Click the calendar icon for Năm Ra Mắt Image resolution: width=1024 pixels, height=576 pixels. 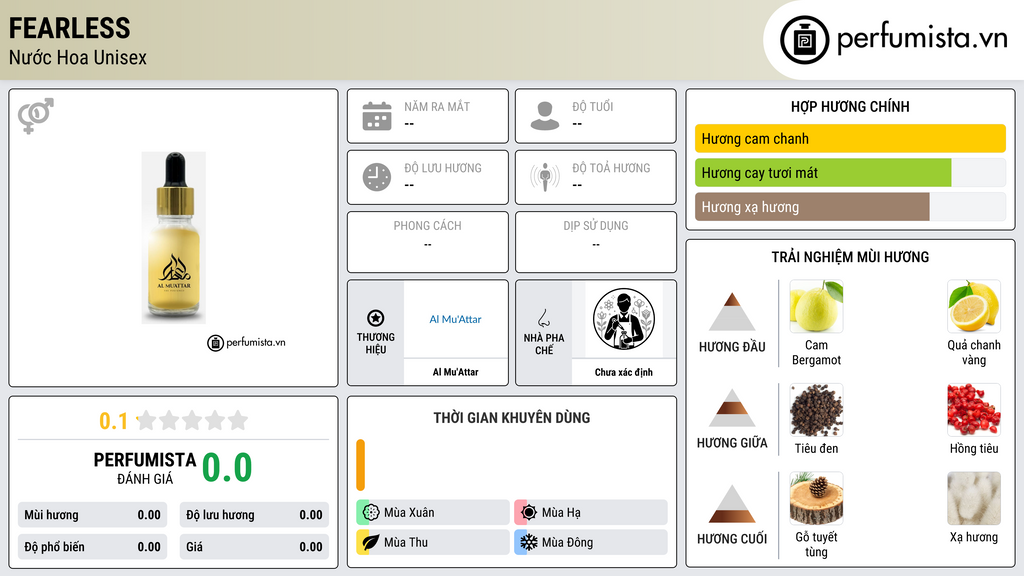[377, 116]
